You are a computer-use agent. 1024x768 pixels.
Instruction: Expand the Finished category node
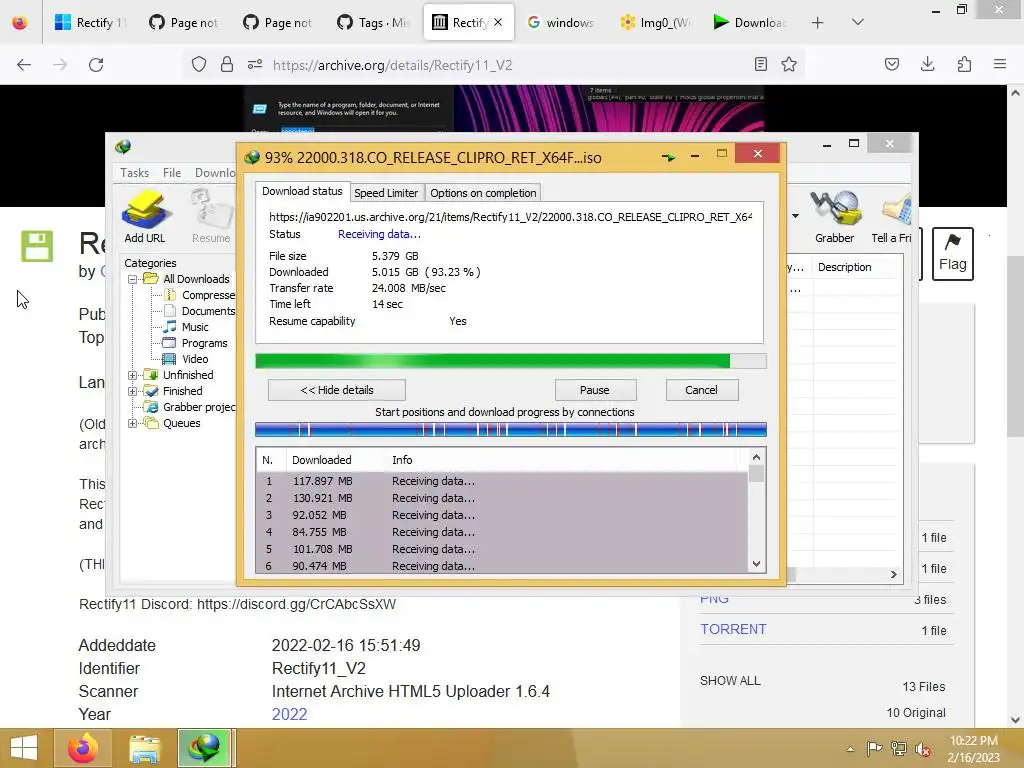tap(133, 391)
